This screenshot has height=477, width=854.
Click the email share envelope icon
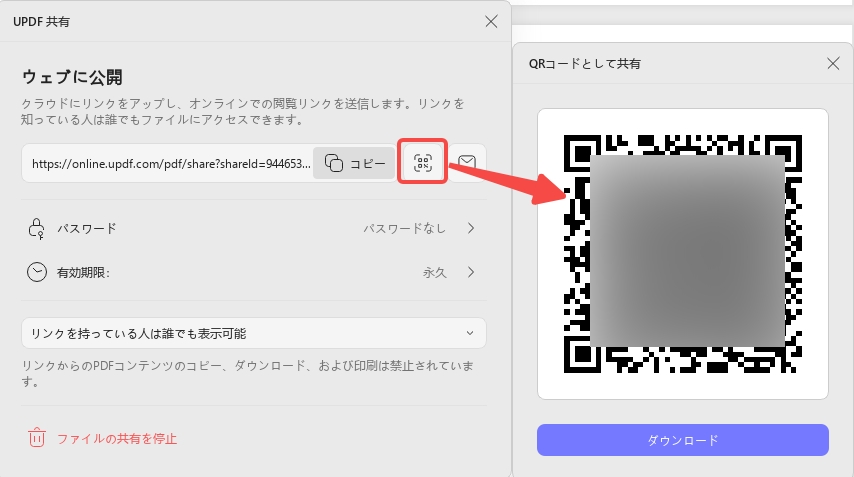[467, 162]
